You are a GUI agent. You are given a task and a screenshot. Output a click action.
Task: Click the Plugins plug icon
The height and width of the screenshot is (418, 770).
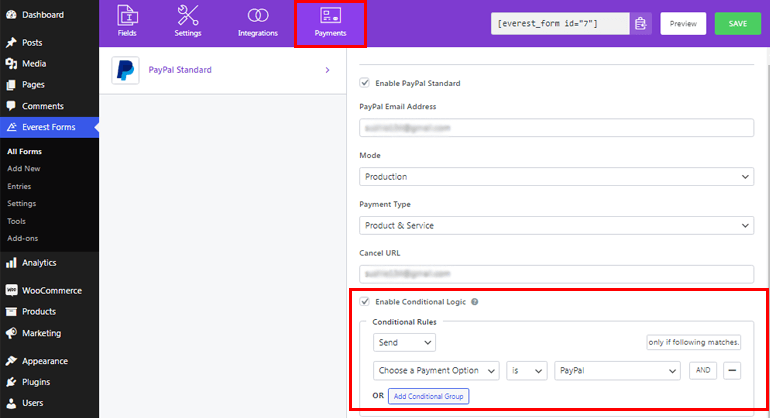tap(11, 382)
